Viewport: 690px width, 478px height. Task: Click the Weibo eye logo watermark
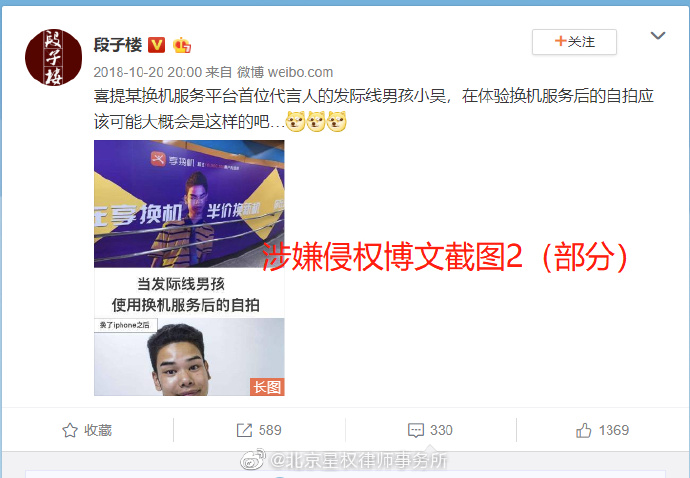point(253,460)
